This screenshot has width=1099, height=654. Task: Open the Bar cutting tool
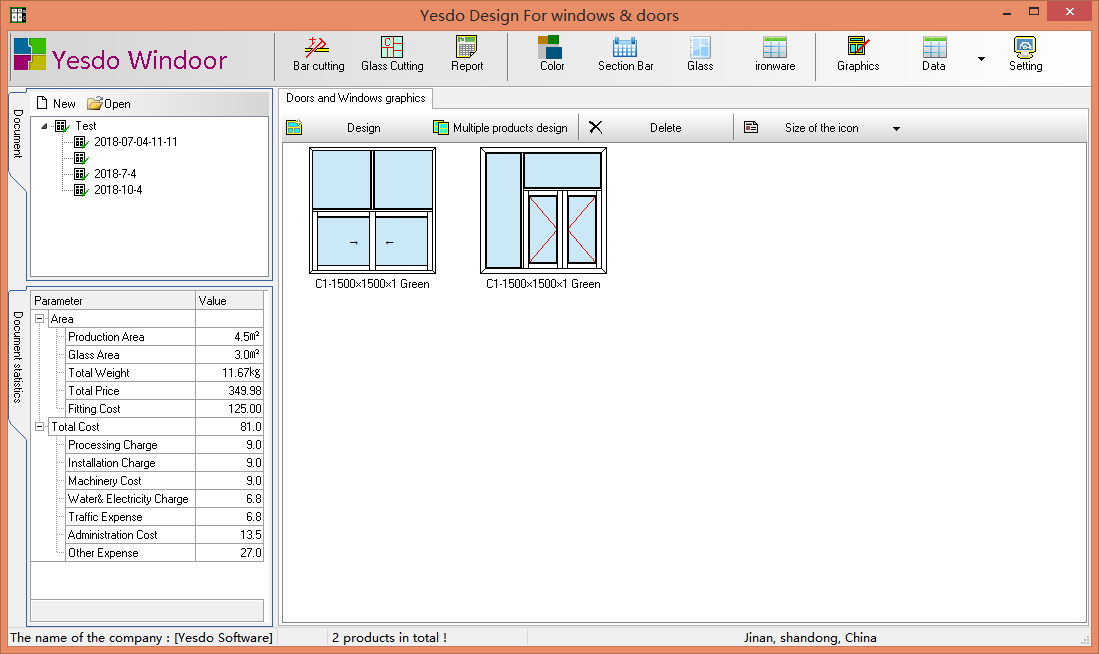[x=318, y=55]
